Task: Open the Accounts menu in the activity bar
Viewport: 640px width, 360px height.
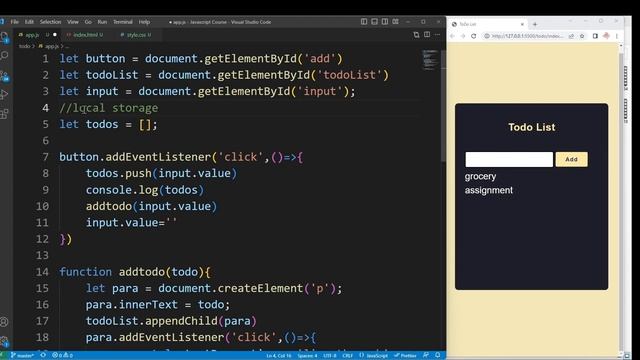Action: [4, 322]
